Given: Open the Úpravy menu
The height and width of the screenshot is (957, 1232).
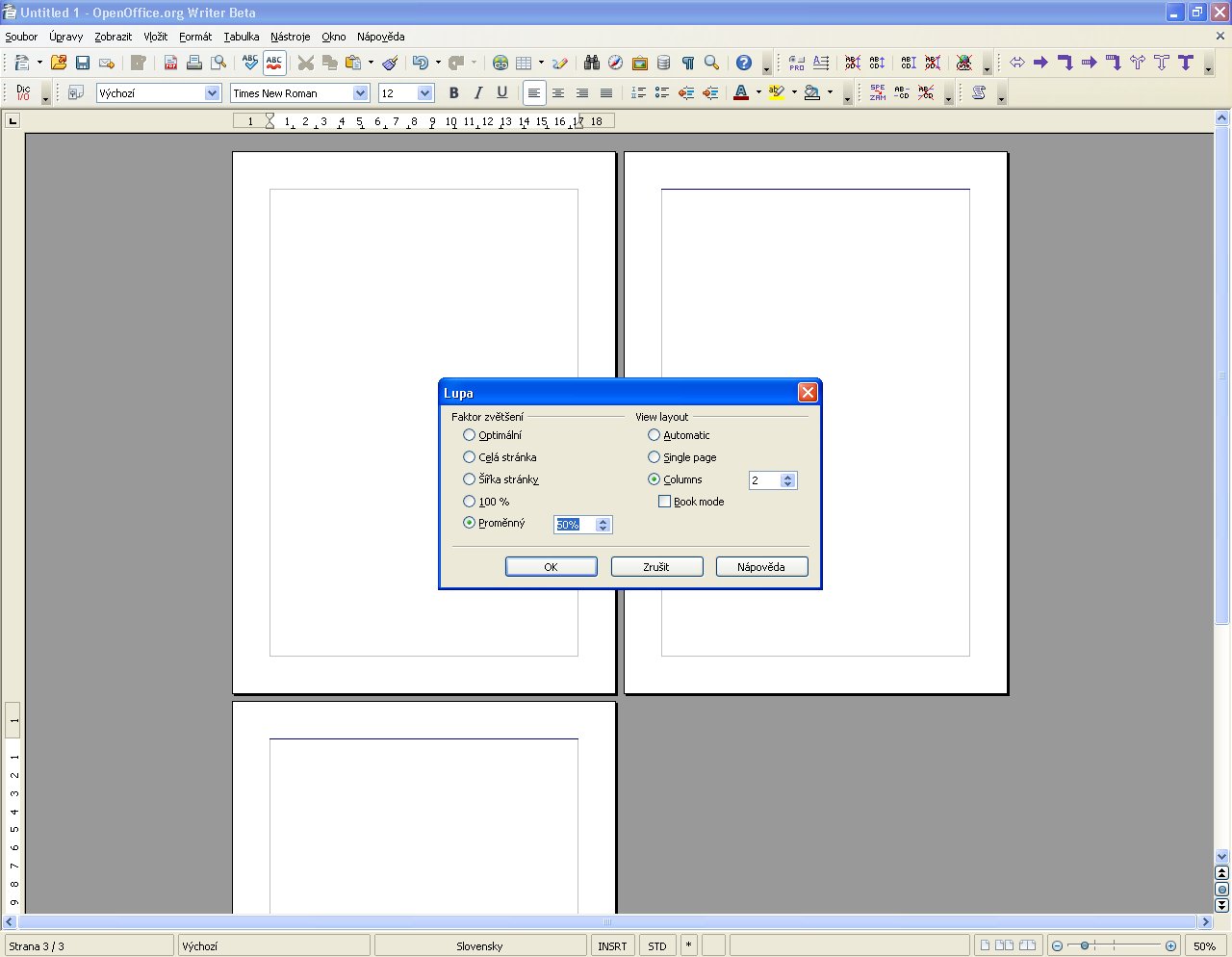Looking at the screenshot, I should [x=66, y=37].
